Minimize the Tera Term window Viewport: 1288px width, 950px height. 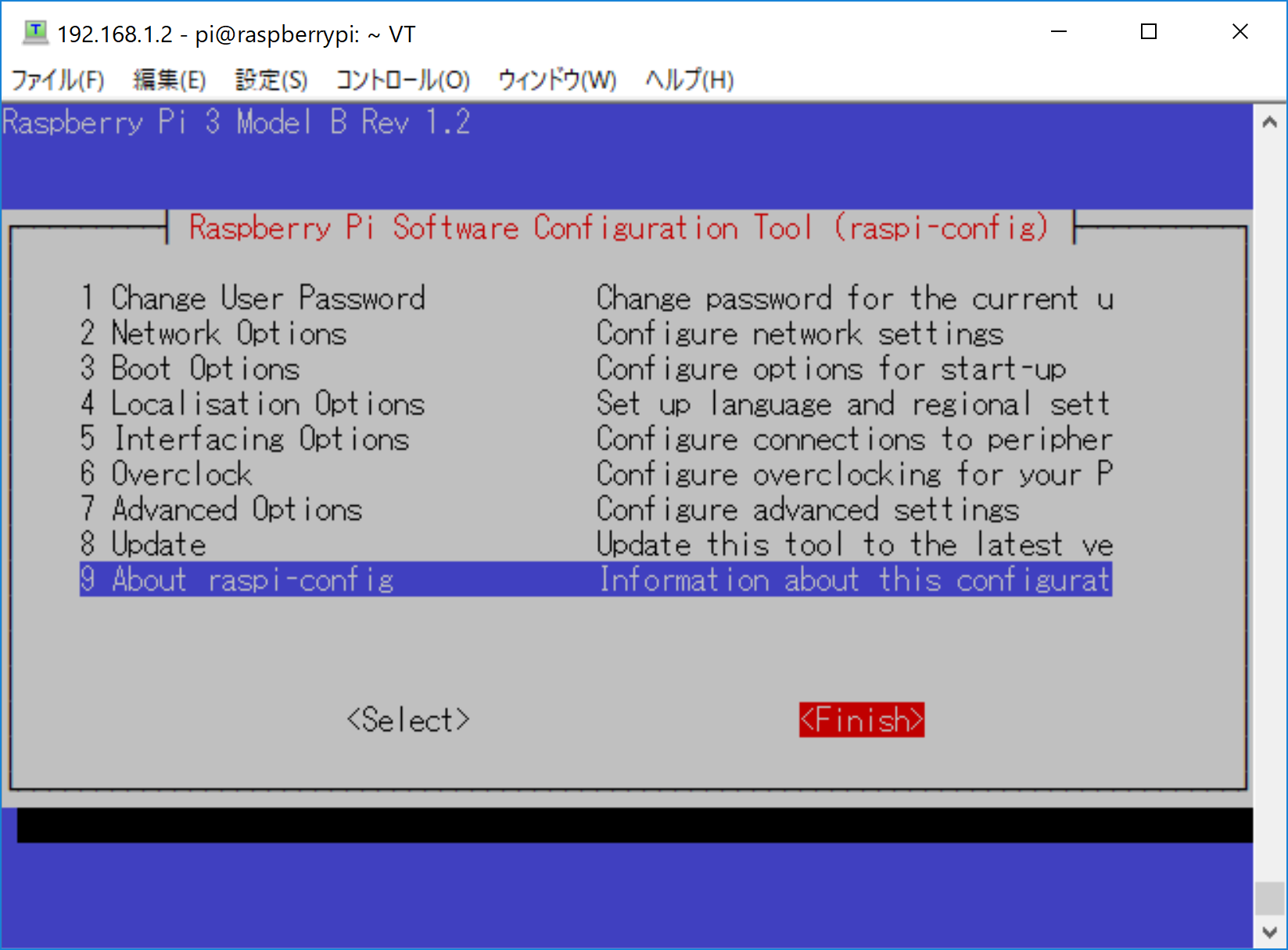pos(1059,32)
